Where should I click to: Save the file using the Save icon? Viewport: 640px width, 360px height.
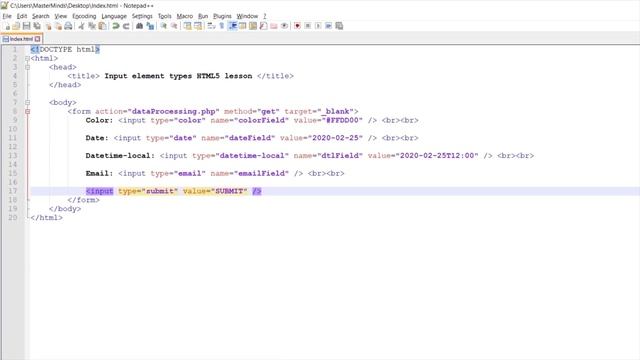(x=27, y=26)
